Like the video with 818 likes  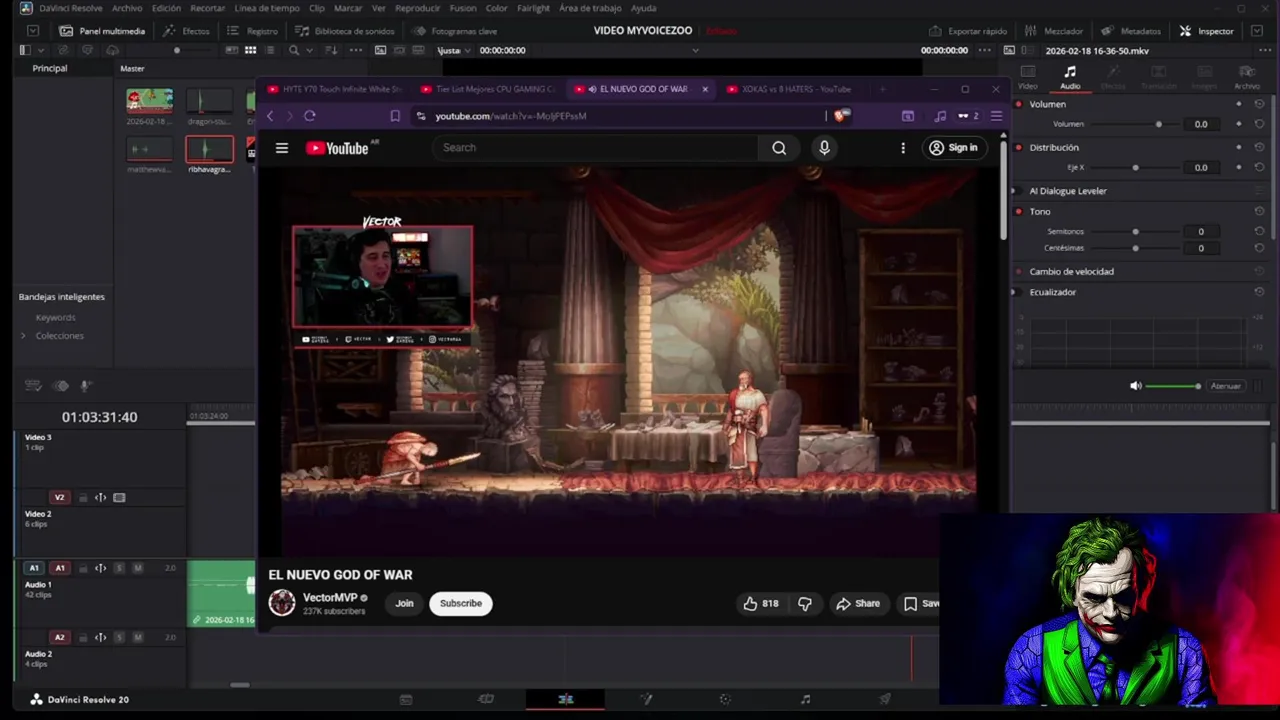pyautogui.click(x=761, y=604)
